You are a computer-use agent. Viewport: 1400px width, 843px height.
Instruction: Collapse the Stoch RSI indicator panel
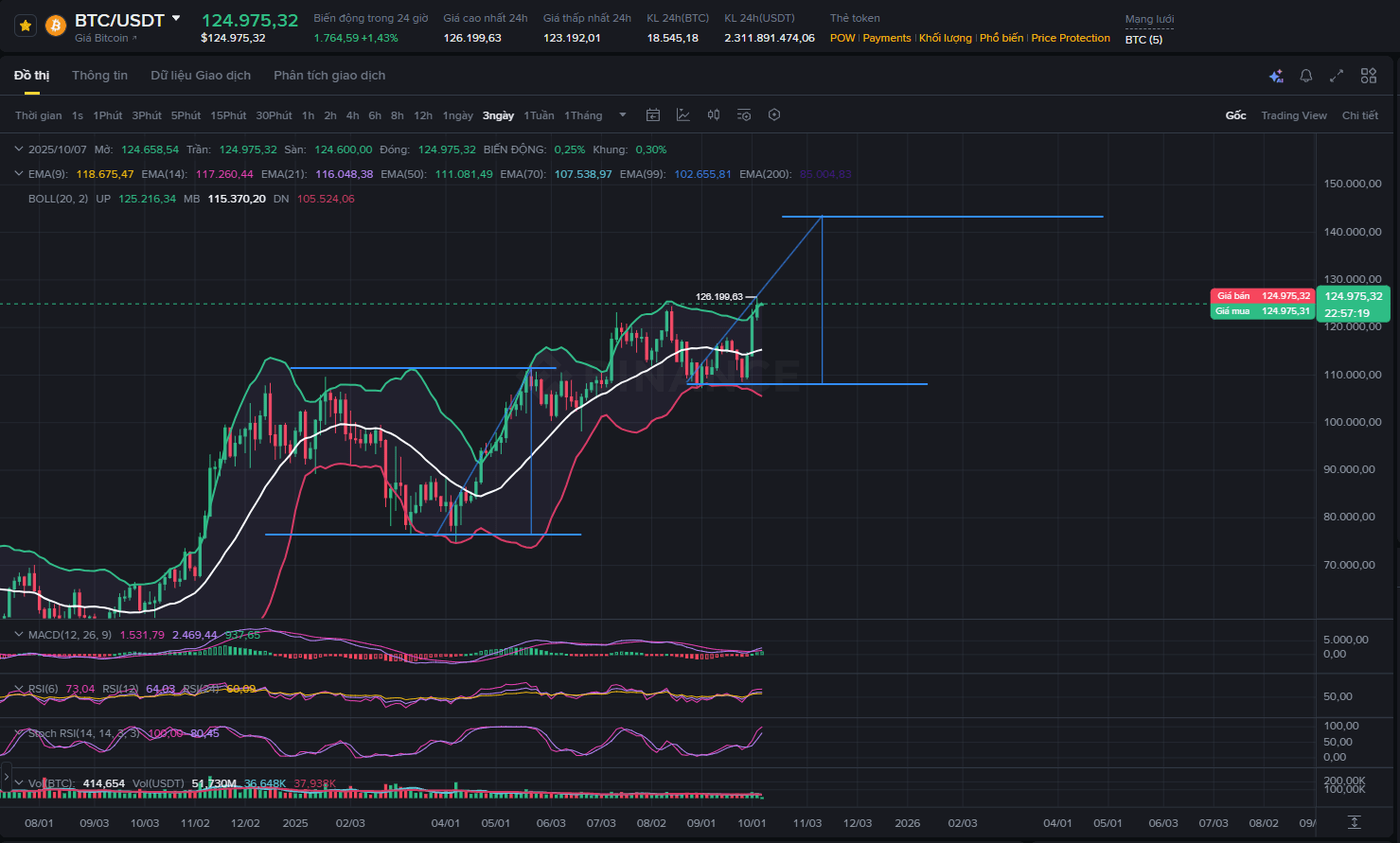(19, 732)
